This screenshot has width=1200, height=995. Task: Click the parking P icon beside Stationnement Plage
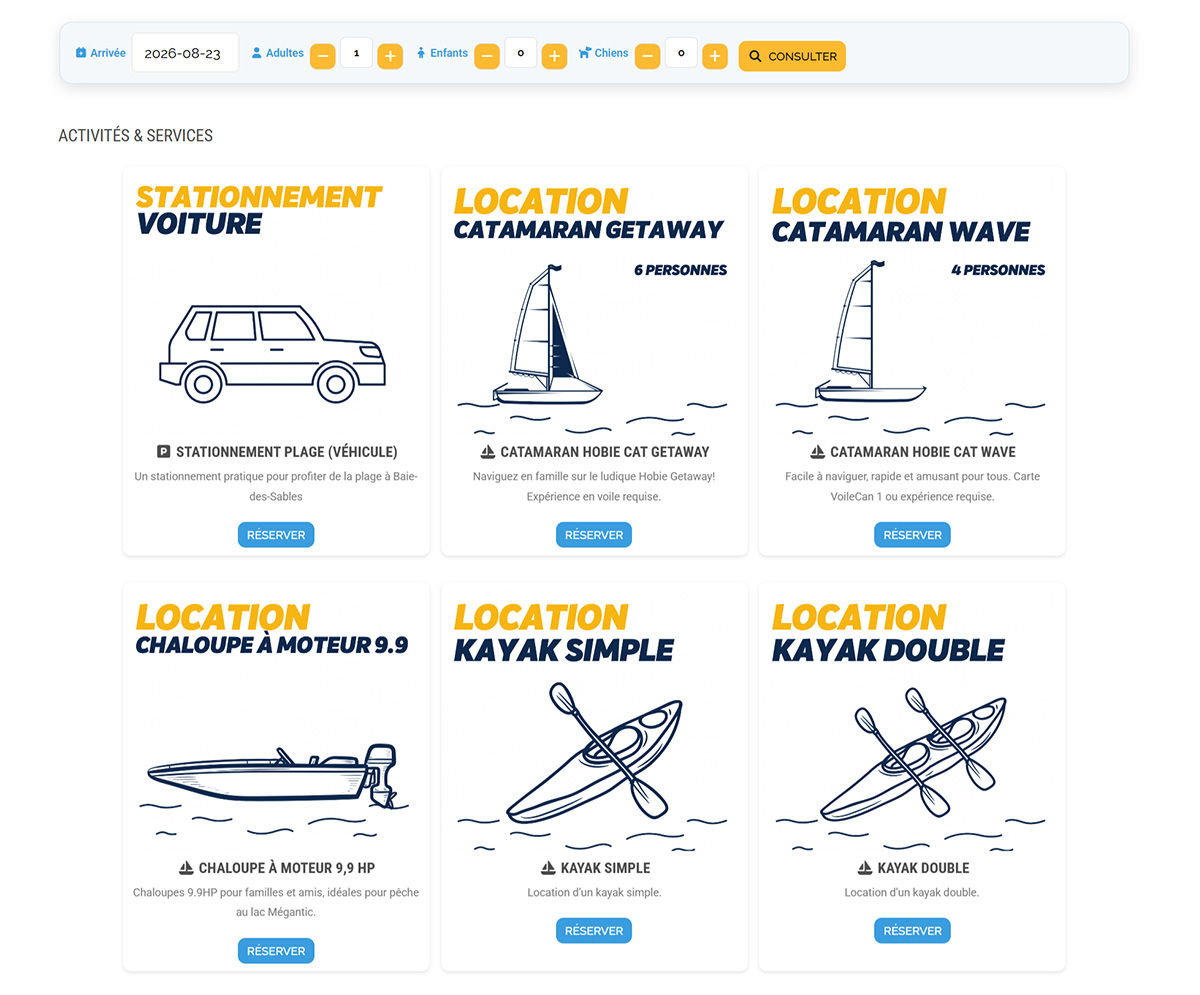pyautogui.click(x=164, y=452)
